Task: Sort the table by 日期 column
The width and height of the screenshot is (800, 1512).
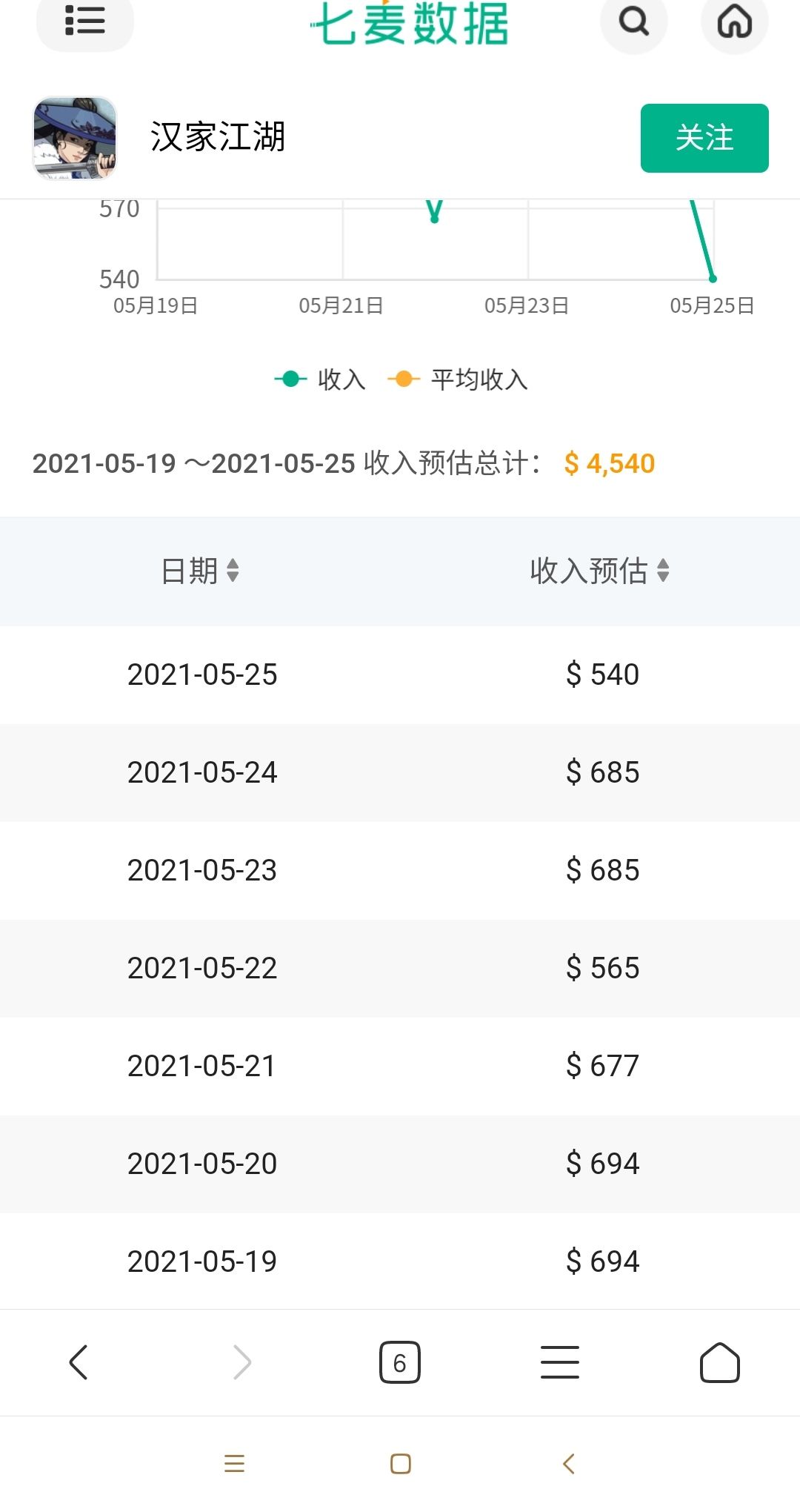Action: [200, 571]
